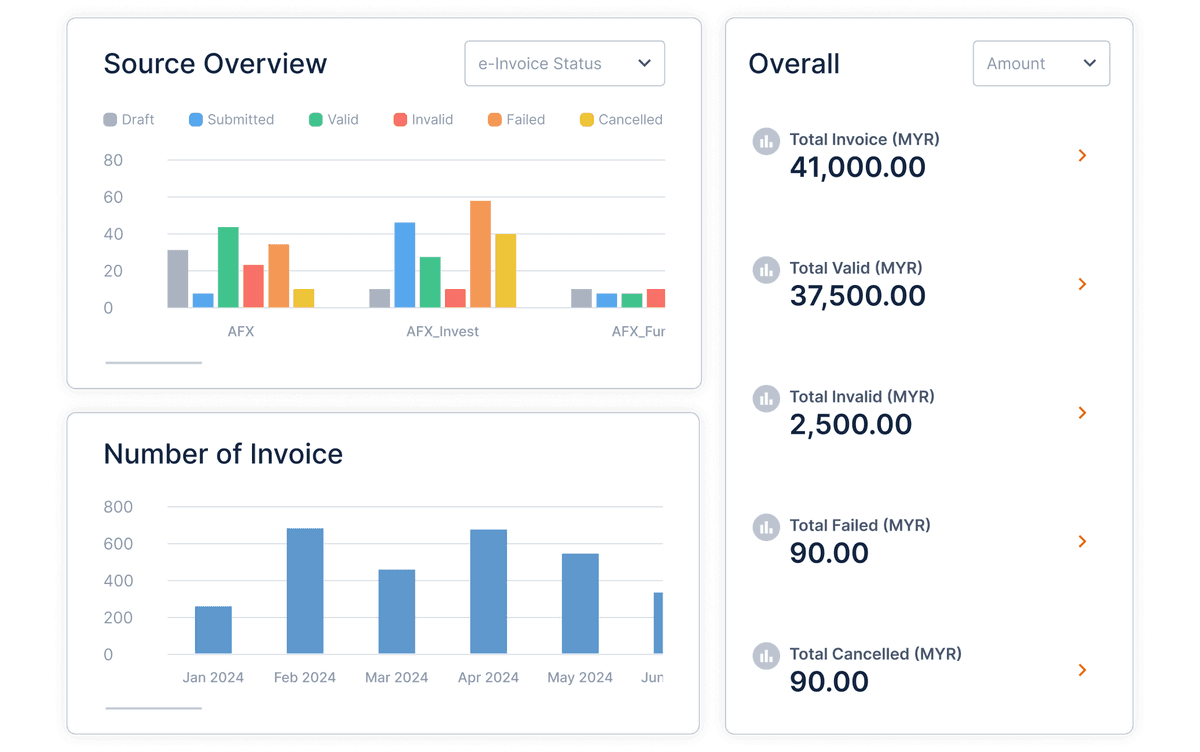Select the Source Overview panel title
1200x752 pixels.
pos(215,63)
